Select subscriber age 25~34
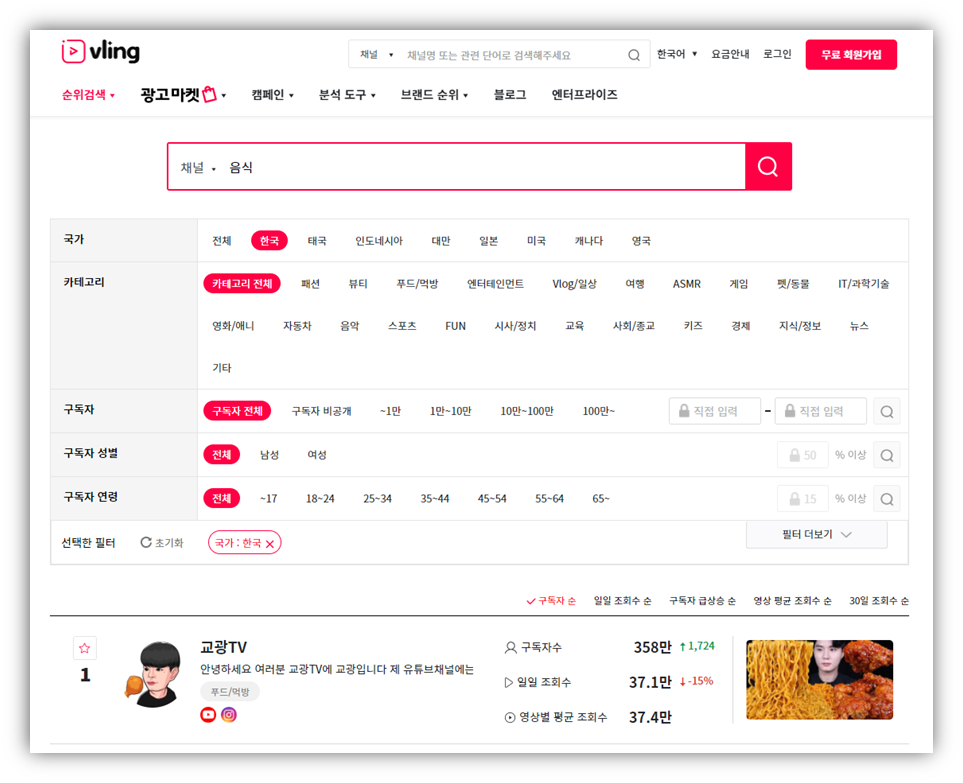This screenshot has height=783, width=963. point(377,499)
